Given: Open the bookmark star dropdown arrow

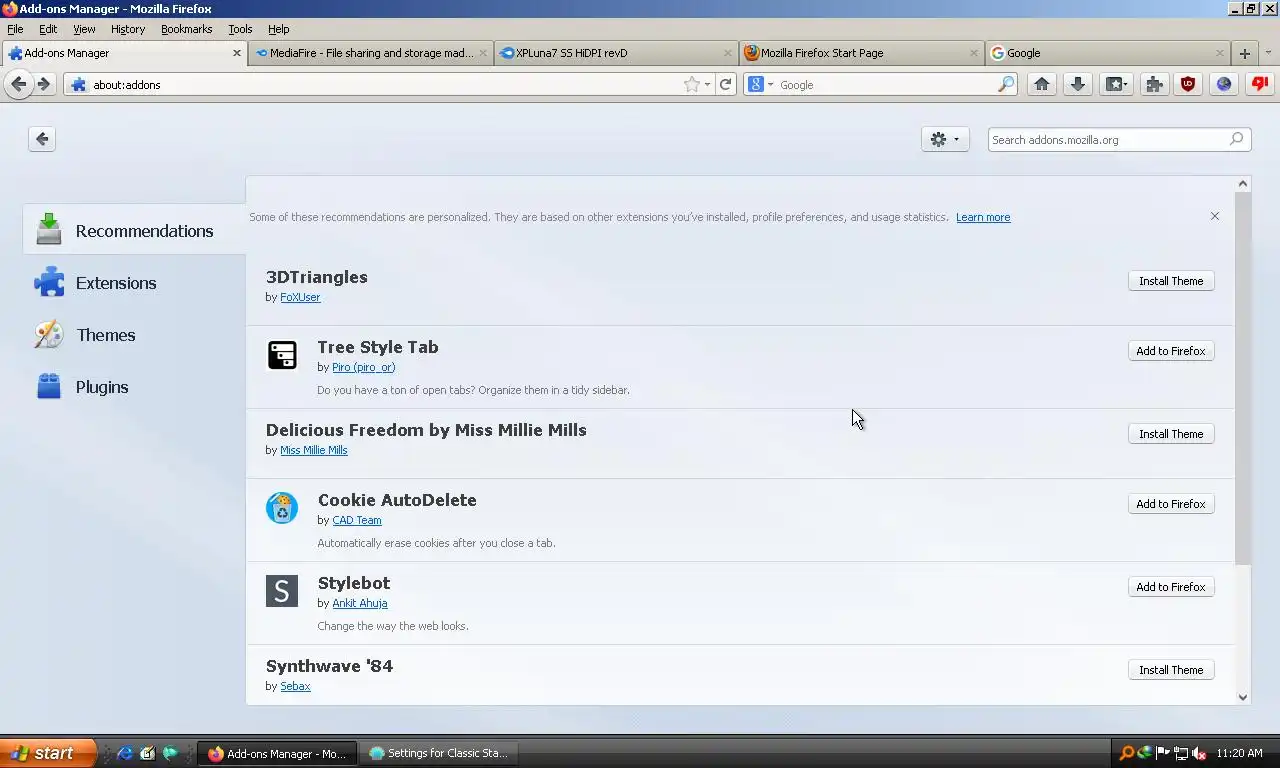Looking at the screenshot, I should [707, 85].
